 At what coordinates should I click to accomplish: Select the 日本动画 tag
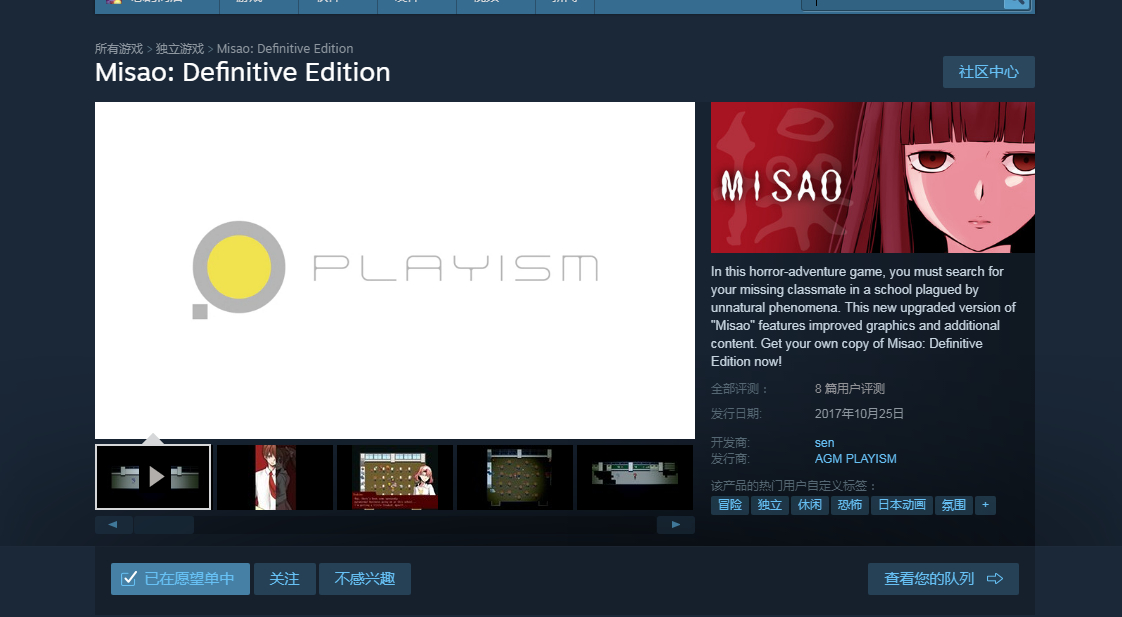[x=902, y=505]
